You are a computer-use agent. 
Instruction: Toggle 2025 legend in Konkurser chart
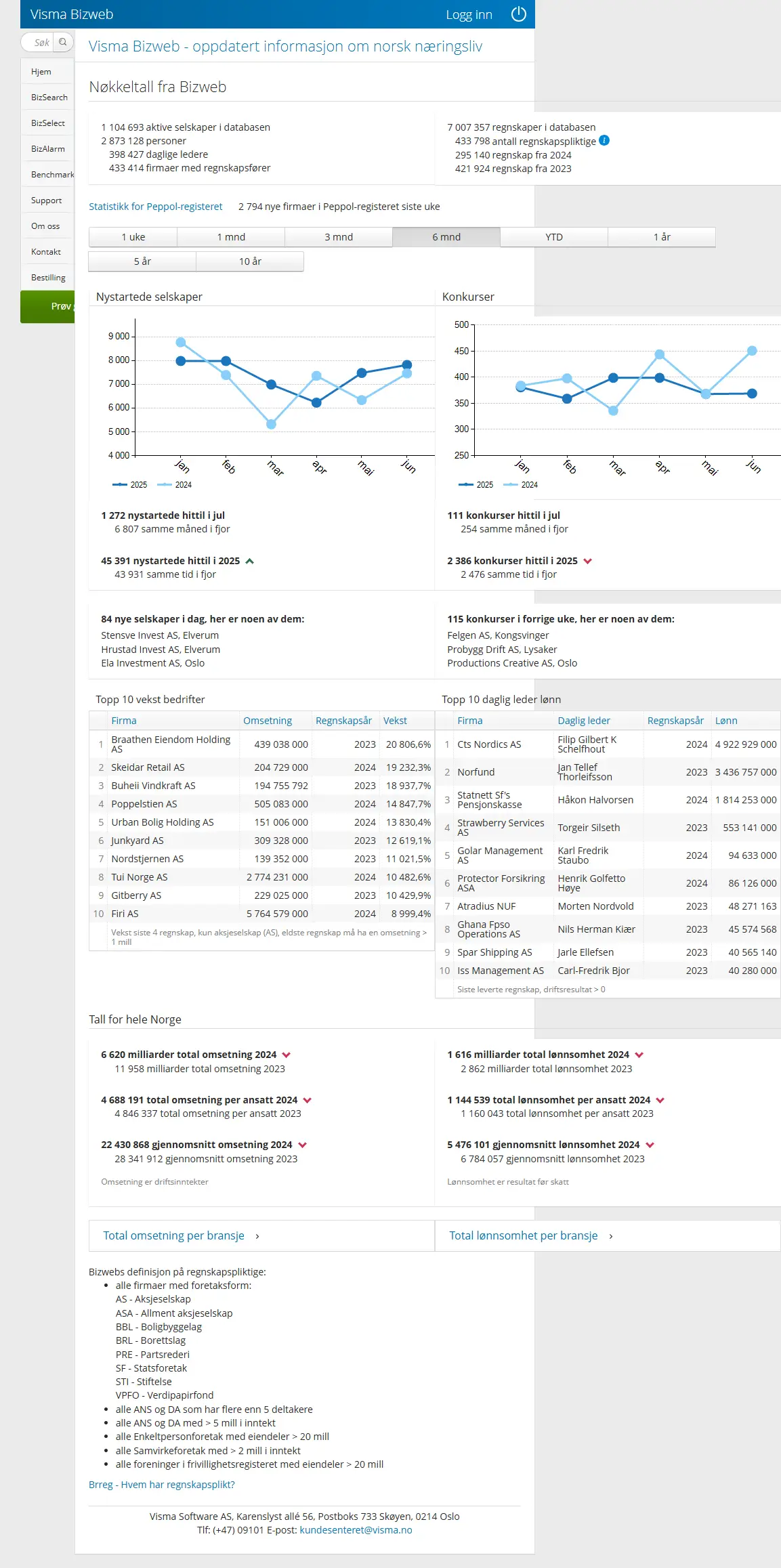click(476, 484)
